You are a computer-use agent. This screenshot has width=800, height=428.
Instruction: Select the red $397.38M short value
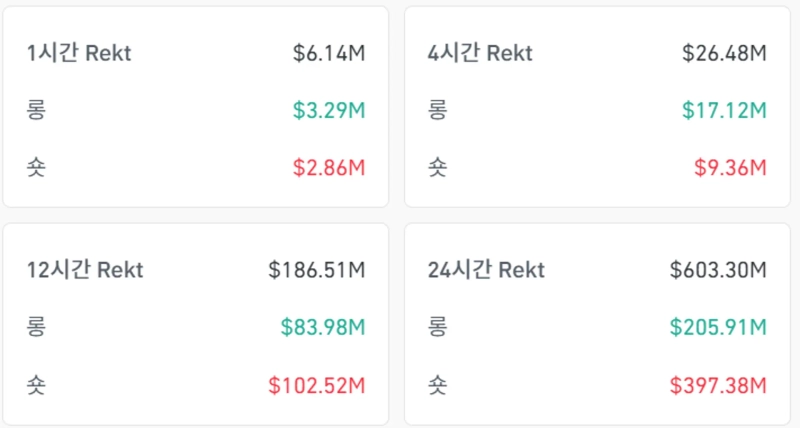(718, 383)
